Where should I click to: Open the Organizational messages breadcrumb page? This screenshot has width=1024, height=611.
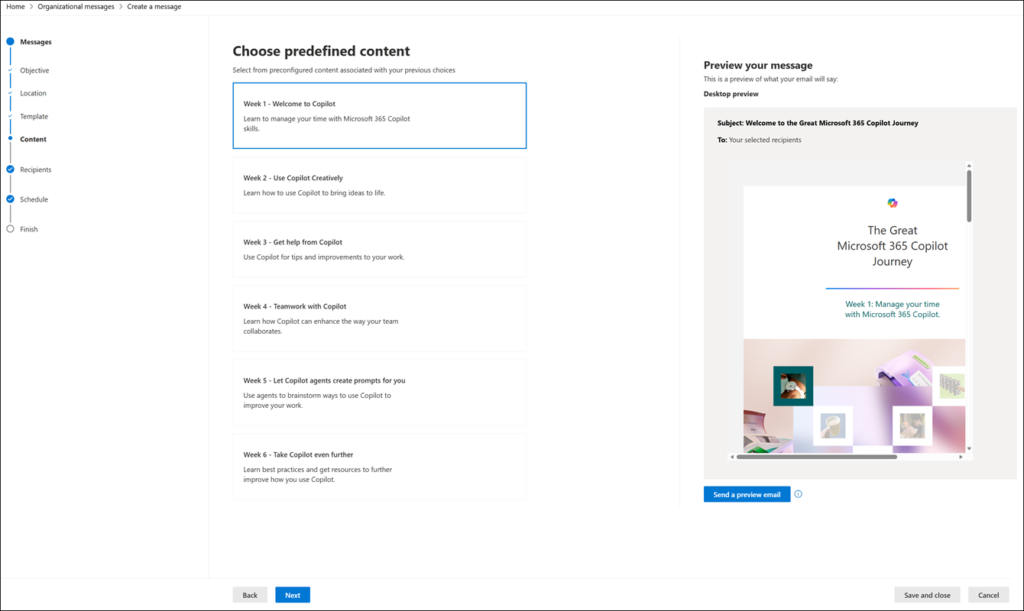tap(76, 6)
